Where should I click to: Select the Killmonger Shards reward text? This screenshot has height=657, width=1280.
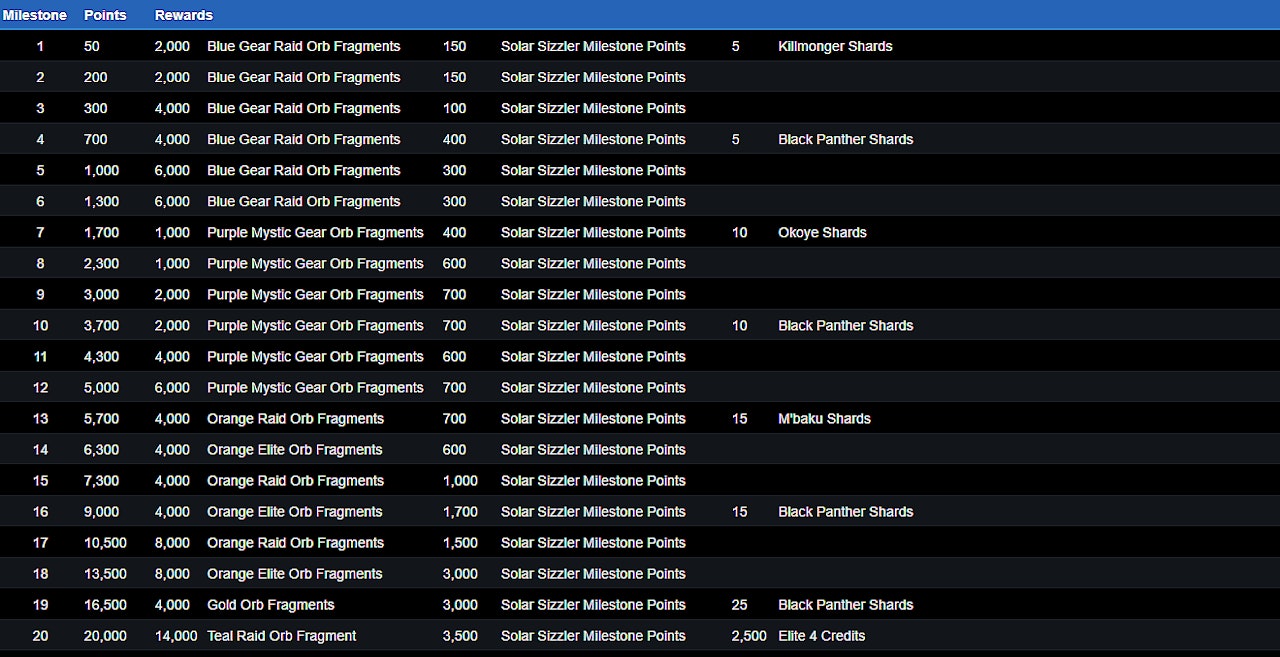click(835, 46)
